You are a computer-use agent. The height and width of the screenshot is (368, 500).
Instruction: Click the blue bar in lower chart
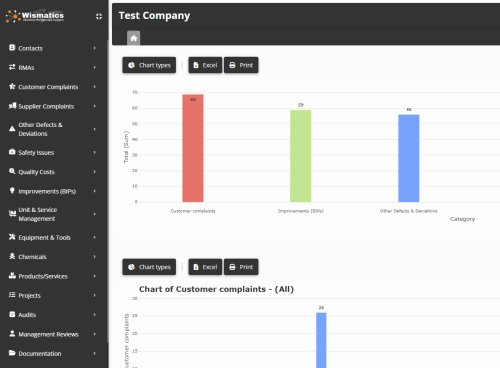[321, 340]
